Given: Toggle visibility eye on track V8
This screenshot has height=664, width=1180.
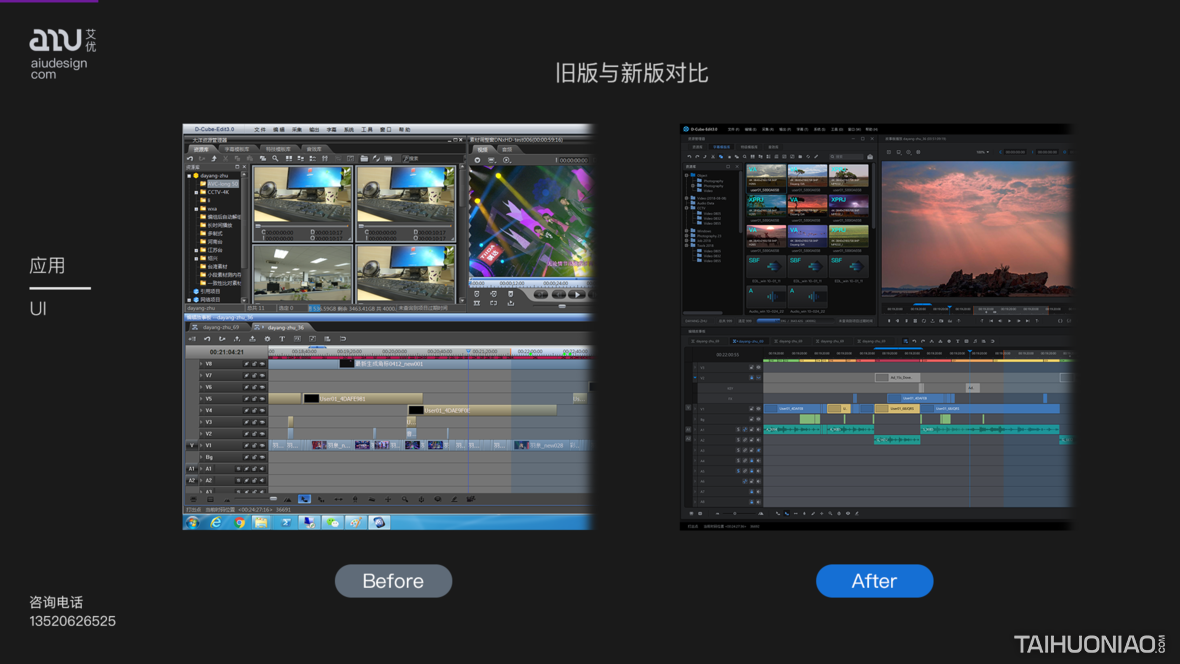Looking at the screenshot, I should point(262,364).
